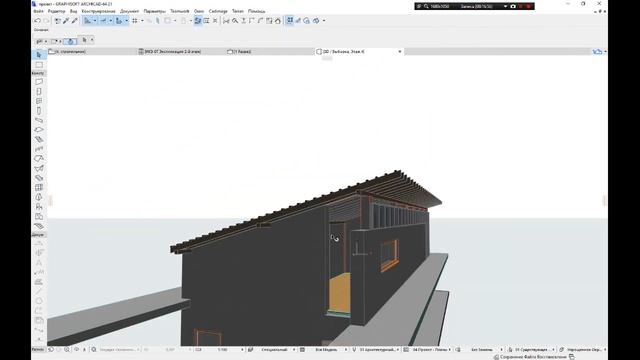This screenshot has height=360, width=640.
Task: Open the Редактор menu
Action: pos(56,11)
